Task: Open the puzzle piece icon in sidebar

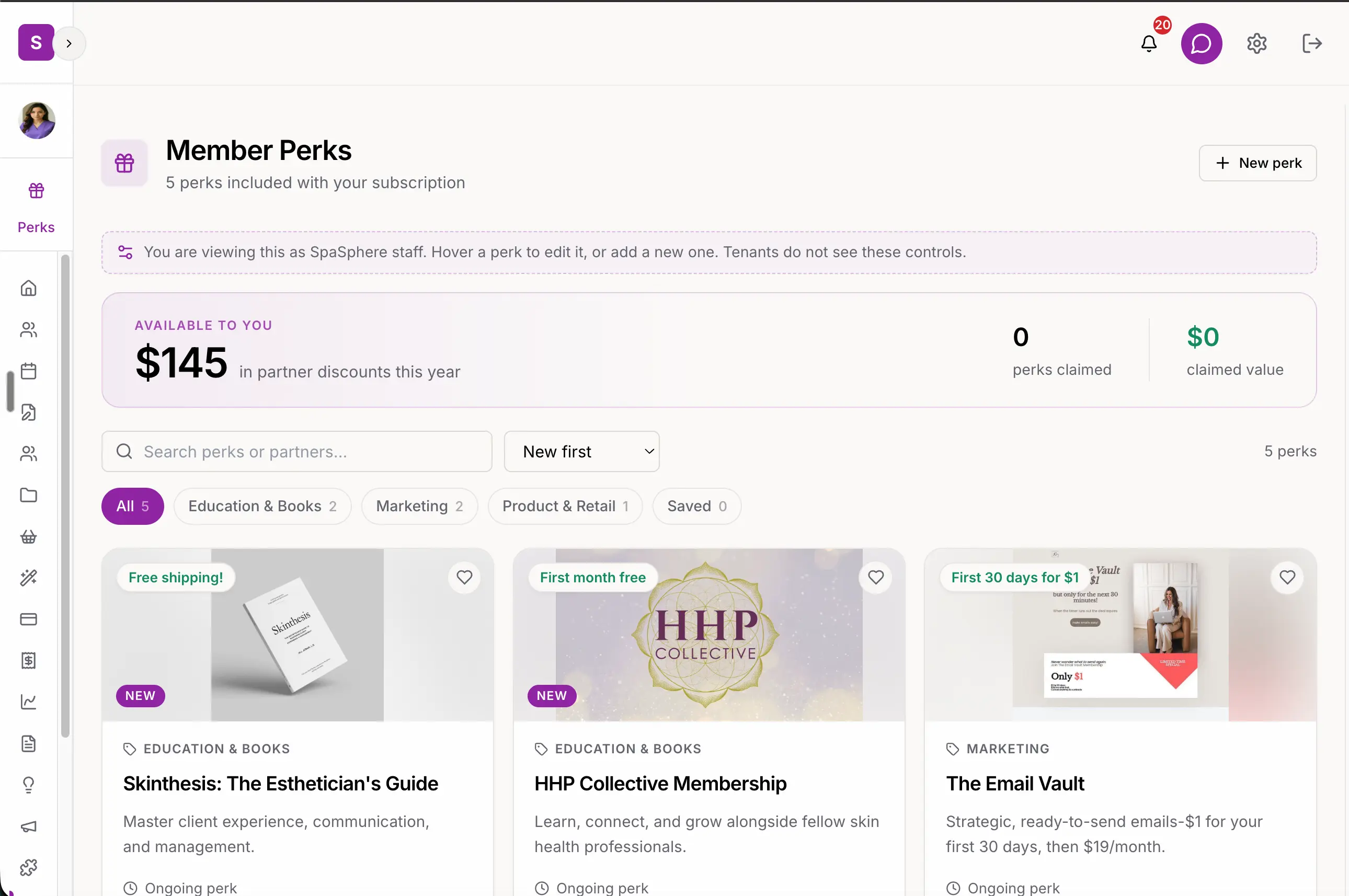Action: 29,868
